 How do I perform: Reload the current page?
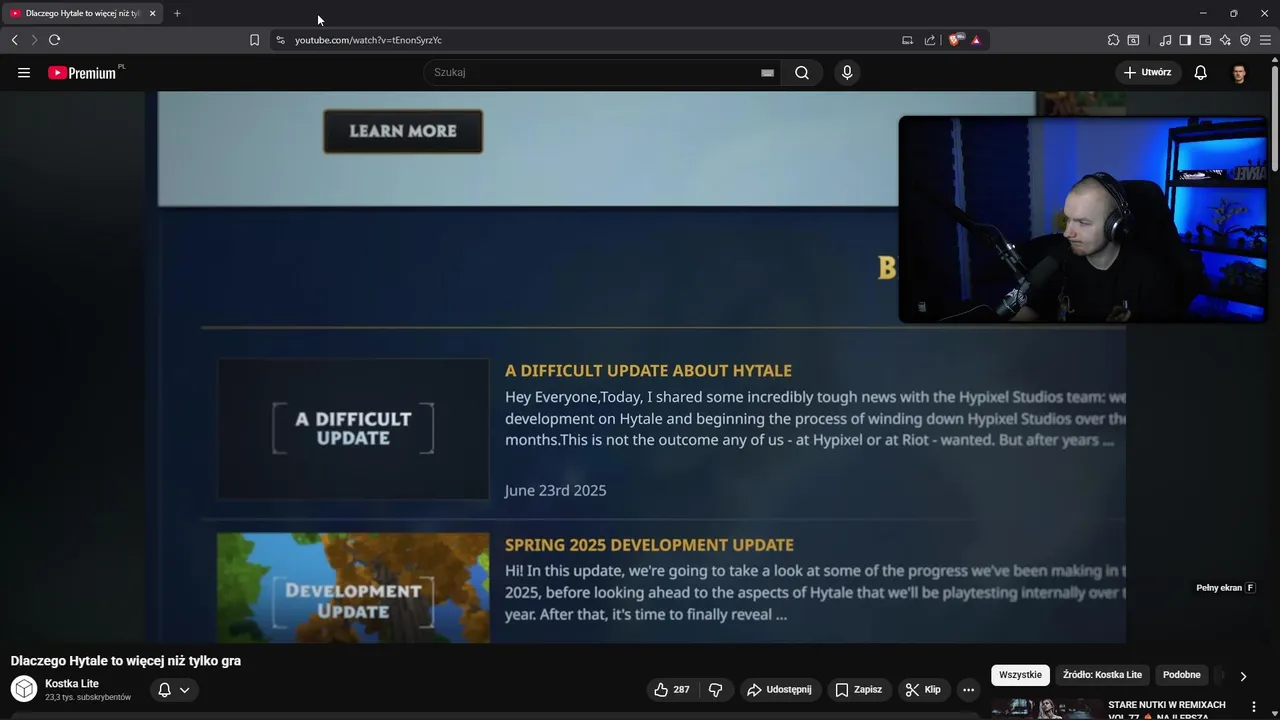[x=54, y=40]
